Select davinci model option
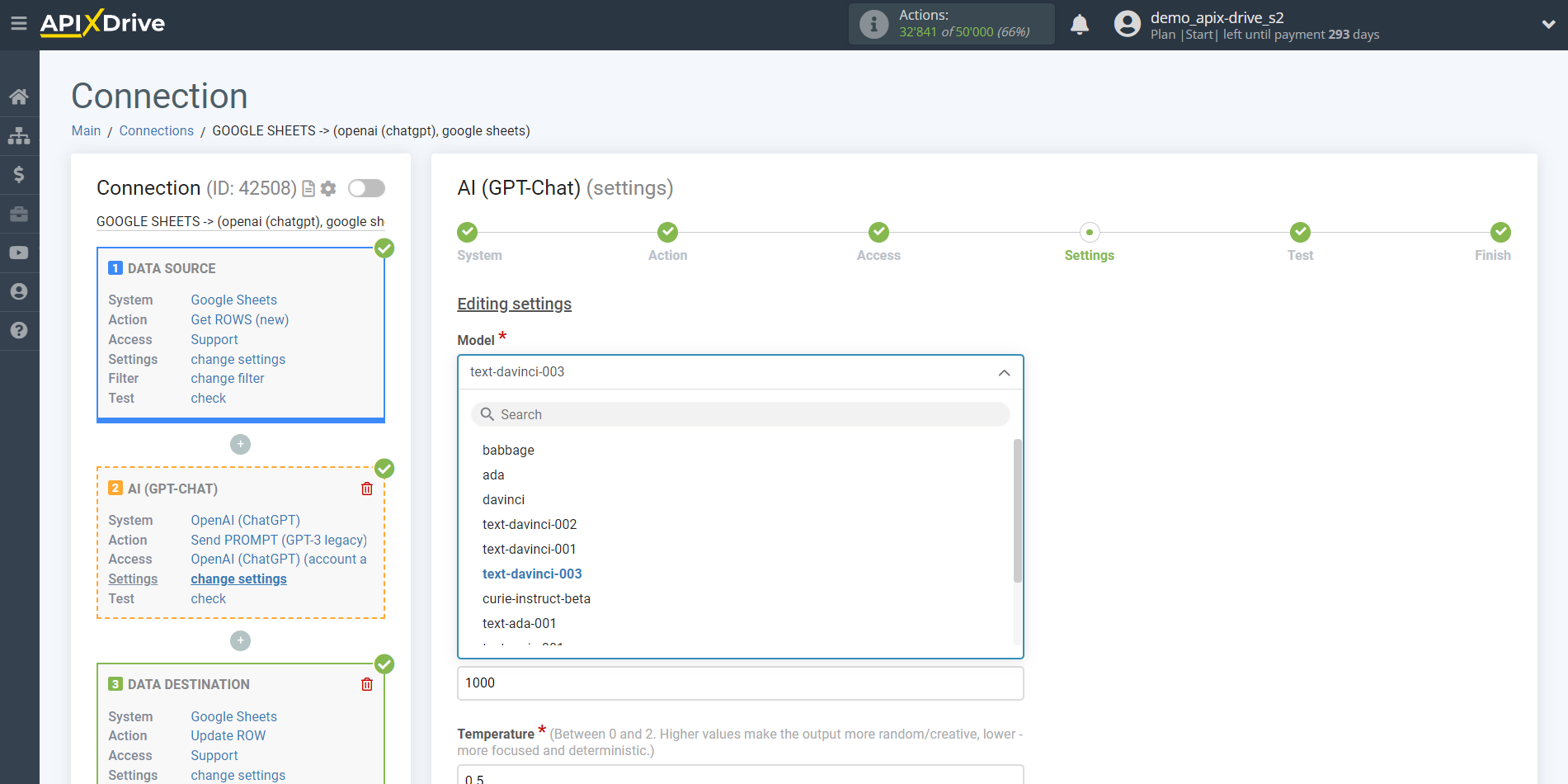The width and height of the screenshot is (1568, 784). point(503,499)
